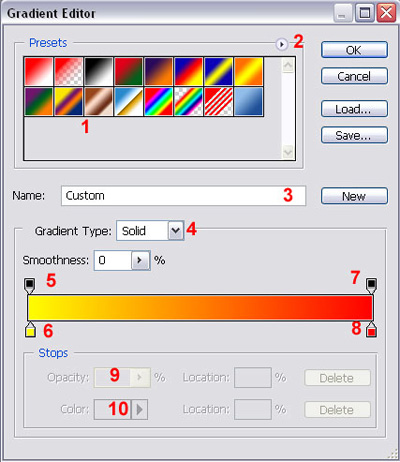Image resolution: width=400 pixels, height=462 pixels.
Task: Select the light blue gradient preset
Action: tap(249, 101)
